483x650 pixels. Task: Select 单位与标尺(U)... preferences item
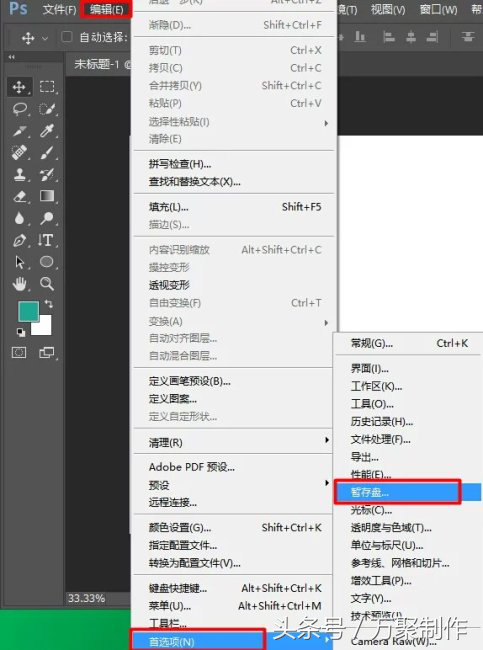pyautogui.click(x=408, y=545)
